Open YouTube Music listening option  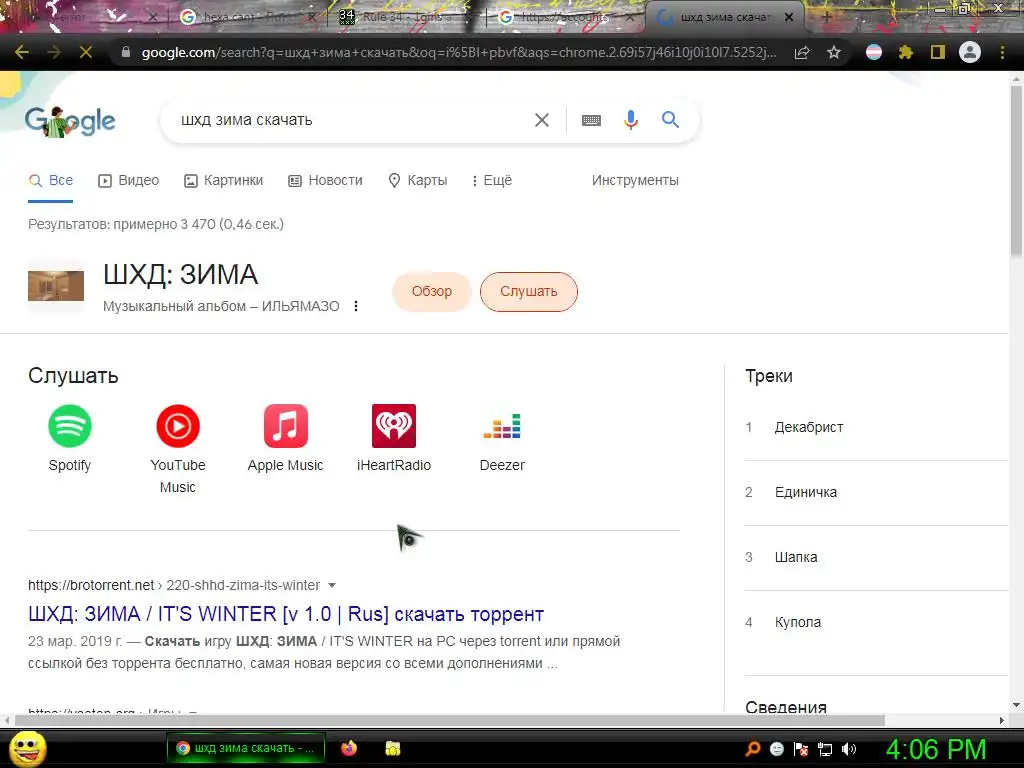tap(178, 449)
